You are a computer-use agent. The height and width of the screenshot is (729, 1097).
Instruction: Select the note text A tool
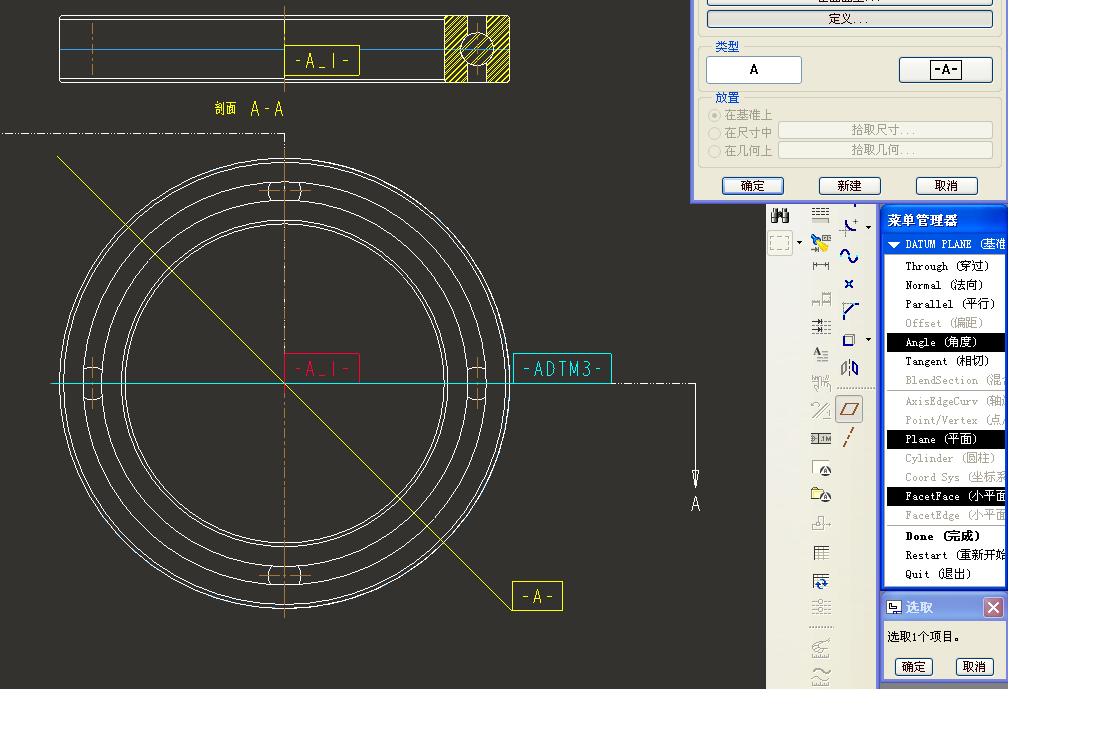click(821, 354)
